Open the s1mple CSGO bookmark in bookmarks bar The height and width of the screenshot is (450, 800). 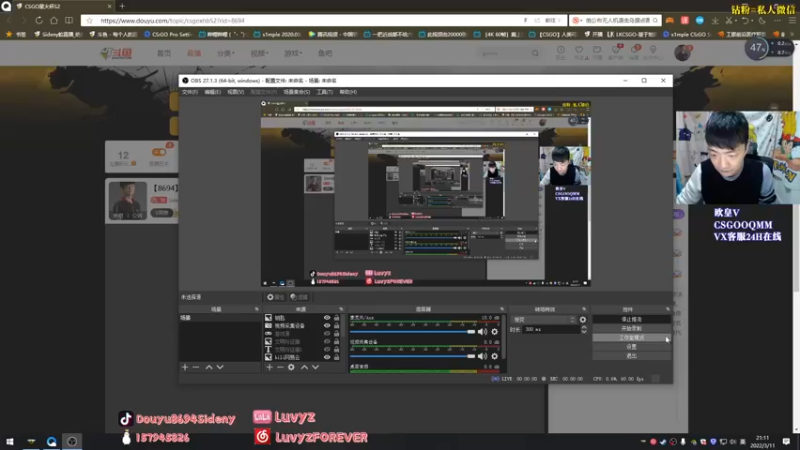[686, 34]
